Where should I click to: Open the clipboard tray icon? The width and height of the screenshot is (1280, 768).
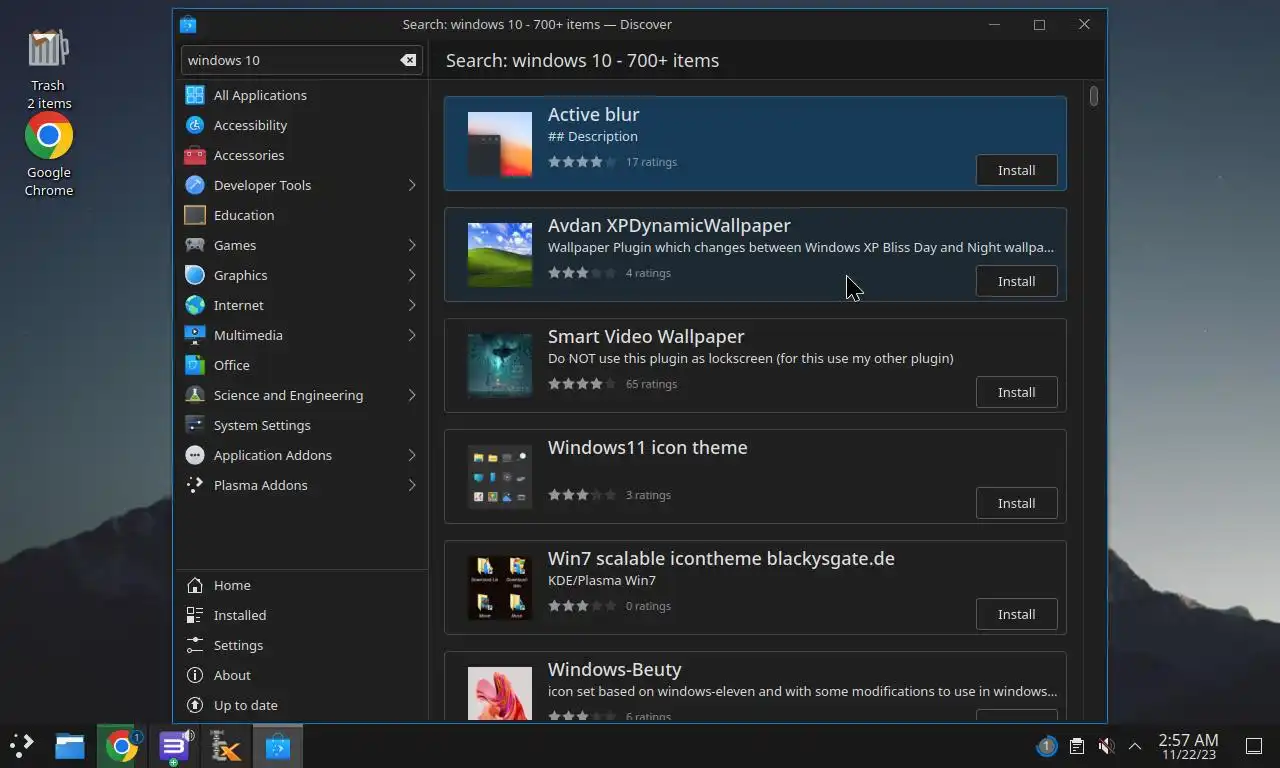click(x=1077, y=746)
